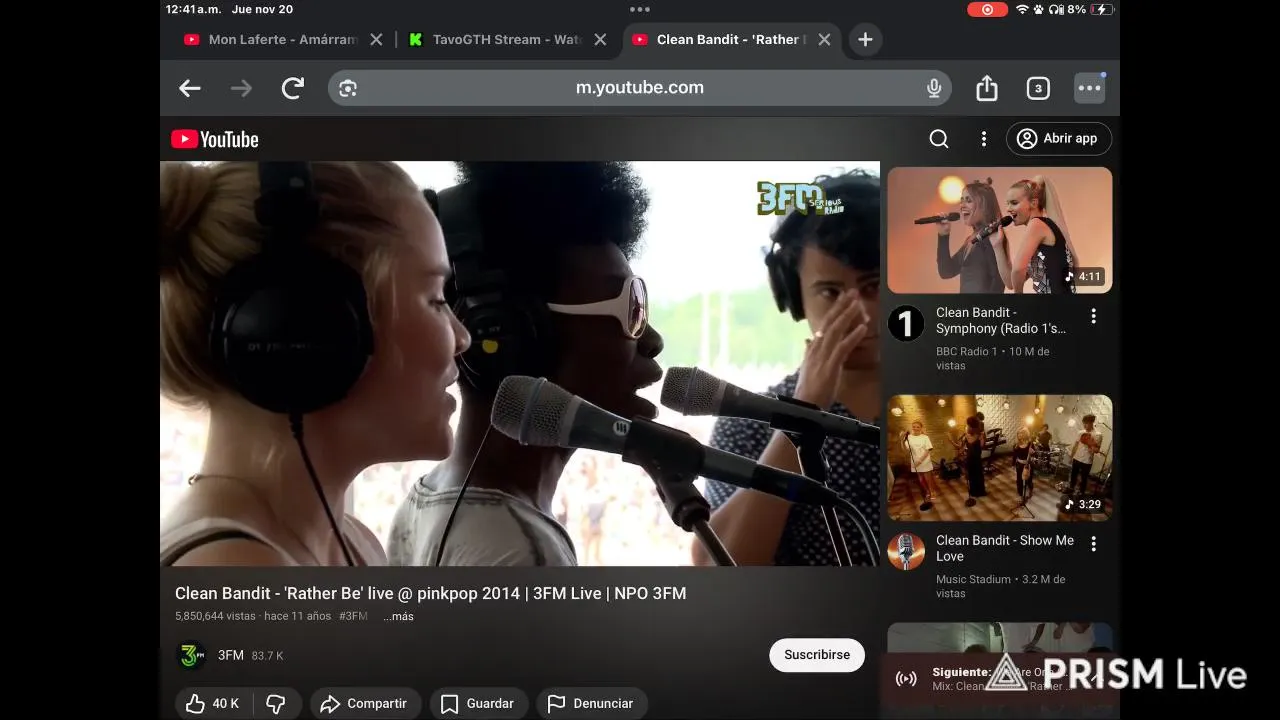Click the battery status icon
The height and width of the screenshot is (720, 1280).
pos(1101,9)
